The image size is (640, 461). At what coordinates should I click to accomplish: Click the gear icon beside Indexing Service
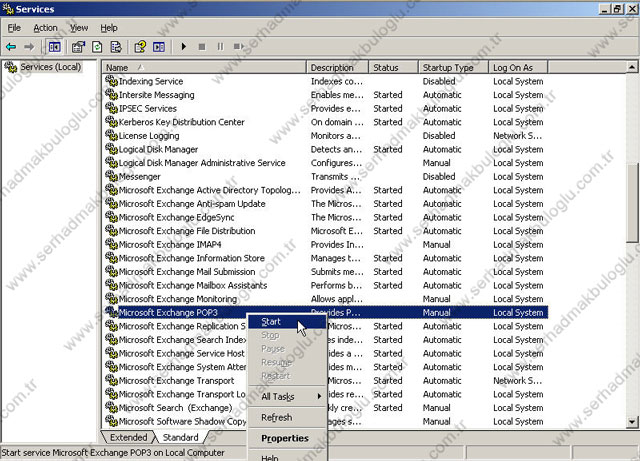tap(111, 81)
